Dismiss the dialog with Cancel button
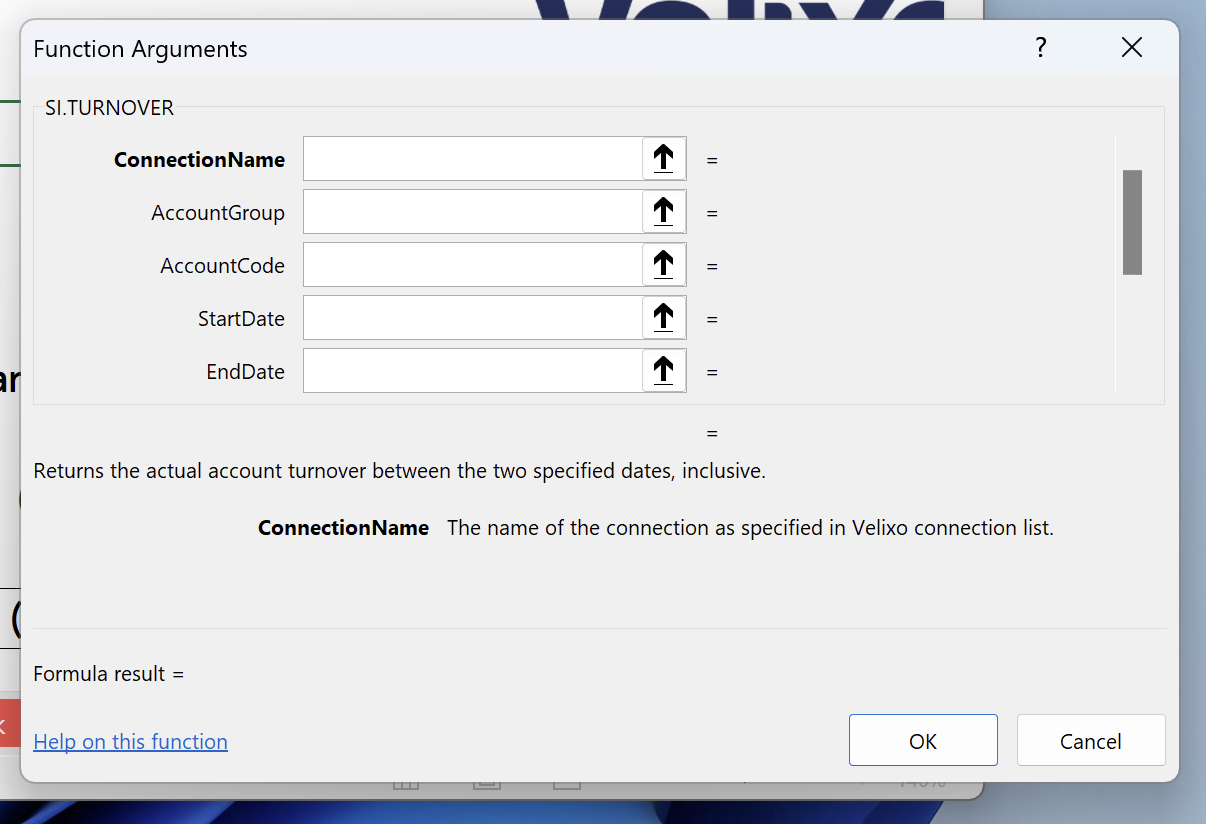1206x824 pixels. tap(1091, 741)
